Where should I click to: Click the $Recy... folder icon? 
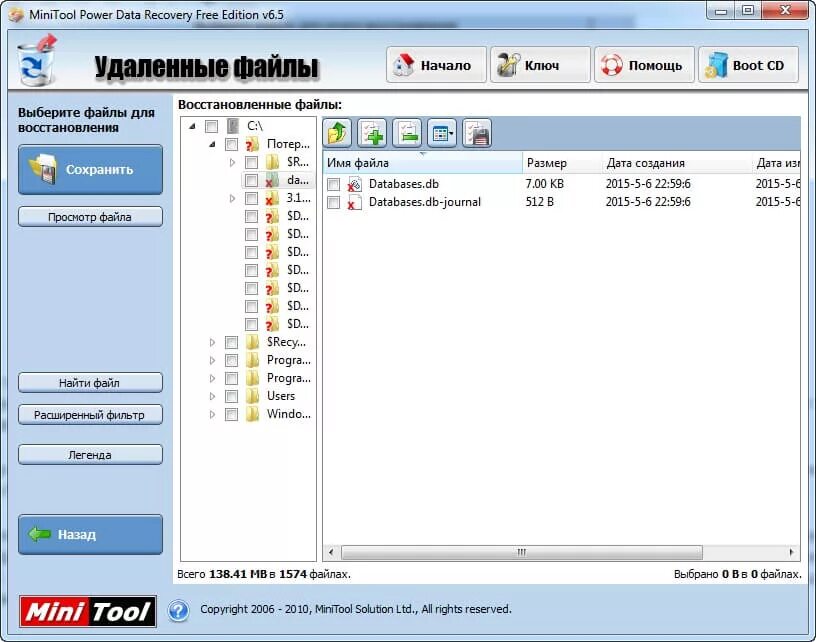pyautogui.click(x=252, y=342)
